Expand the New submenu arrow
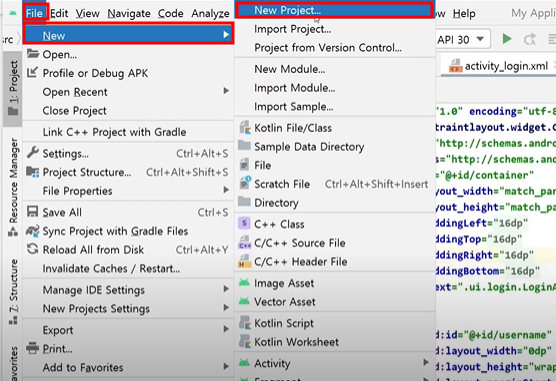This screenshot has width=556, height=381. [226, 35]
